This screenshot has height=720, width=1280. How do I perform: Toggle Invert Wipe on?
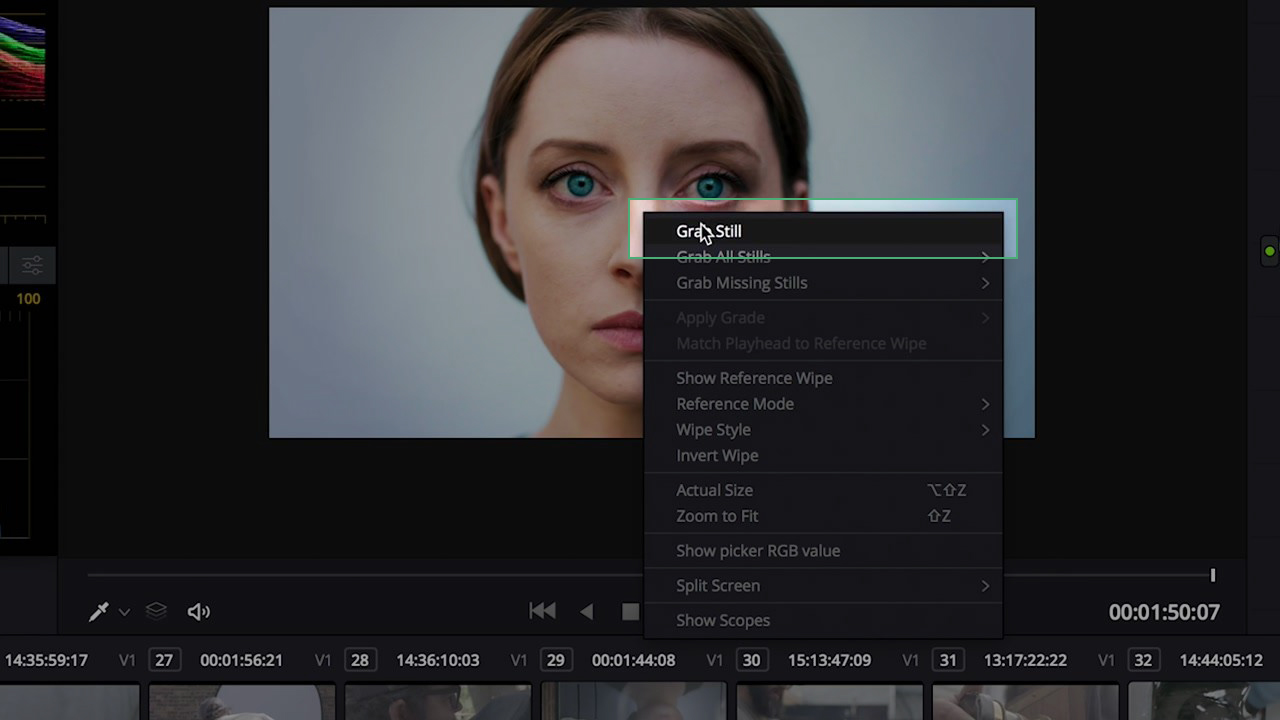[717, 455]
